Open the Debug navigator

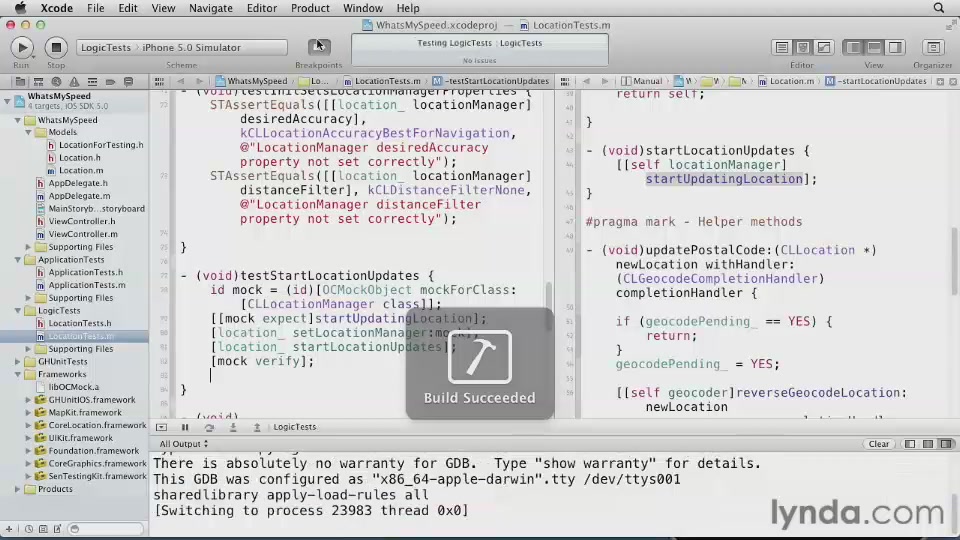tap(92, 81)
